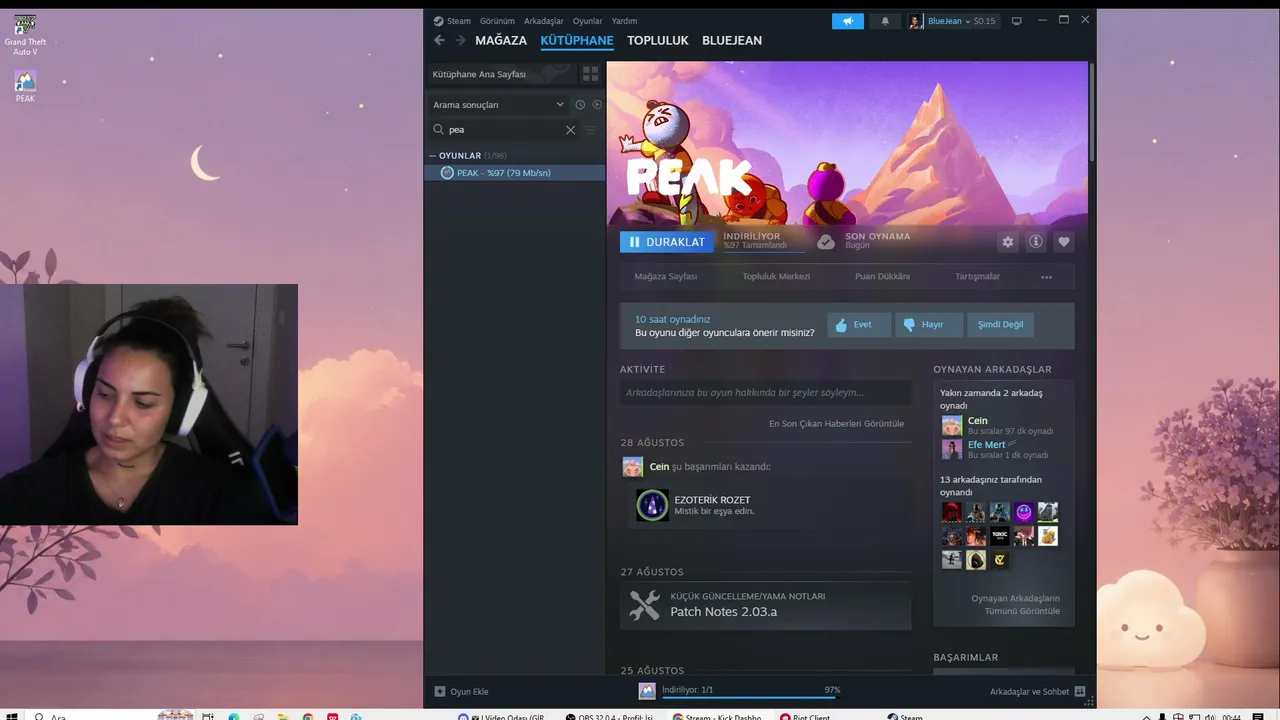Open Cein's avatar in activity feed
The width and height of the screenshot is (1280, 720).
pyautogui.click(x=632, y=467)
